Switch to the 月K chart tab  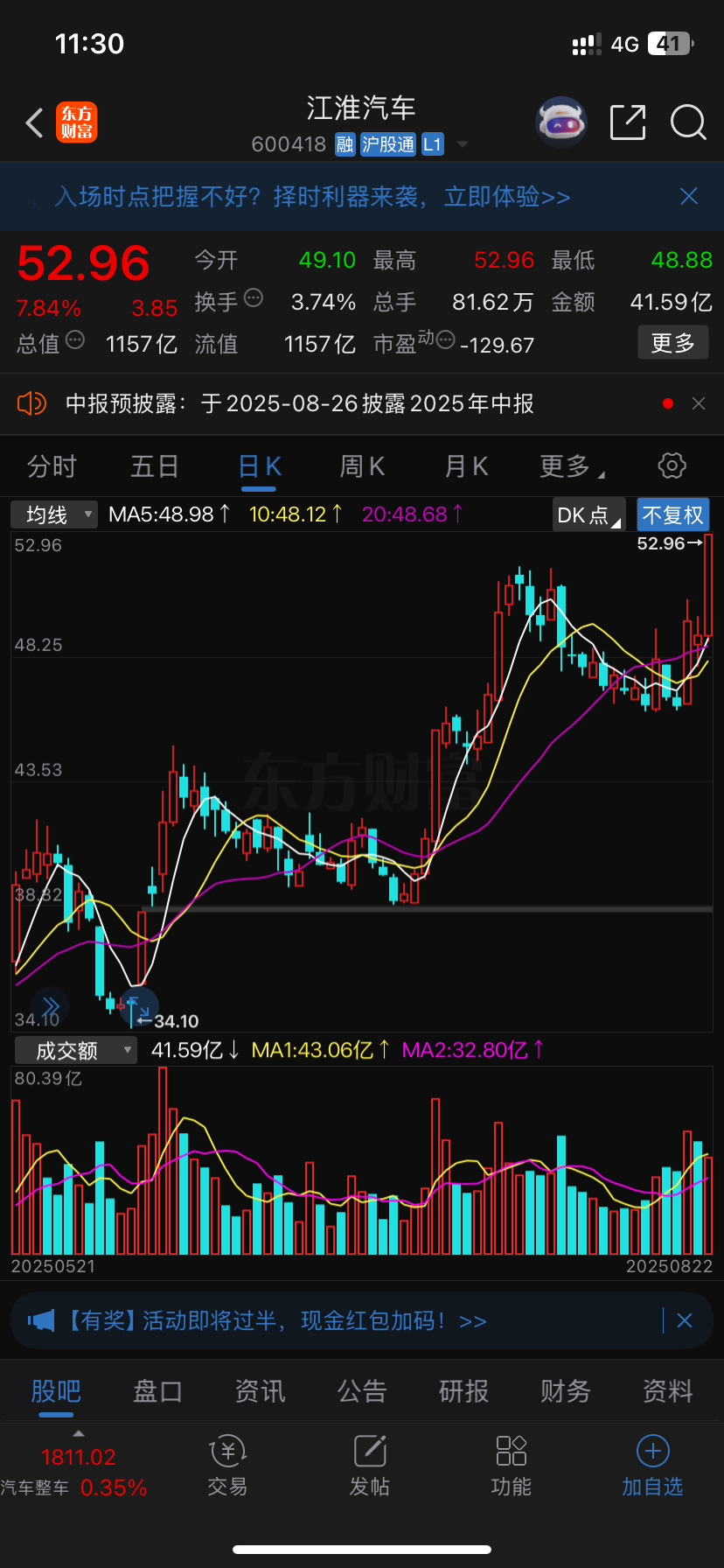pos(466,466)
